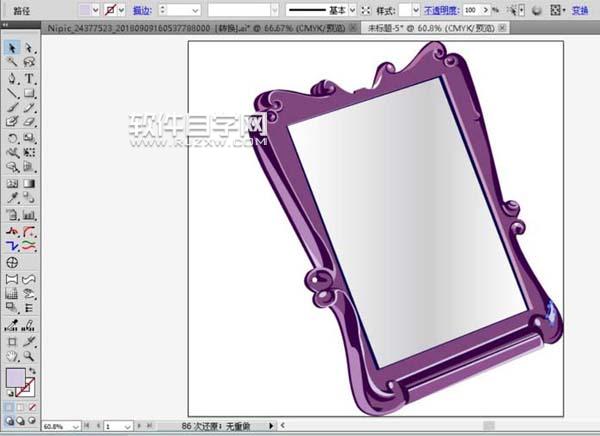Open the stroke color dropdown in control bar
The height and width of the screenshot is (436, 600).
[x=122, y=10]
